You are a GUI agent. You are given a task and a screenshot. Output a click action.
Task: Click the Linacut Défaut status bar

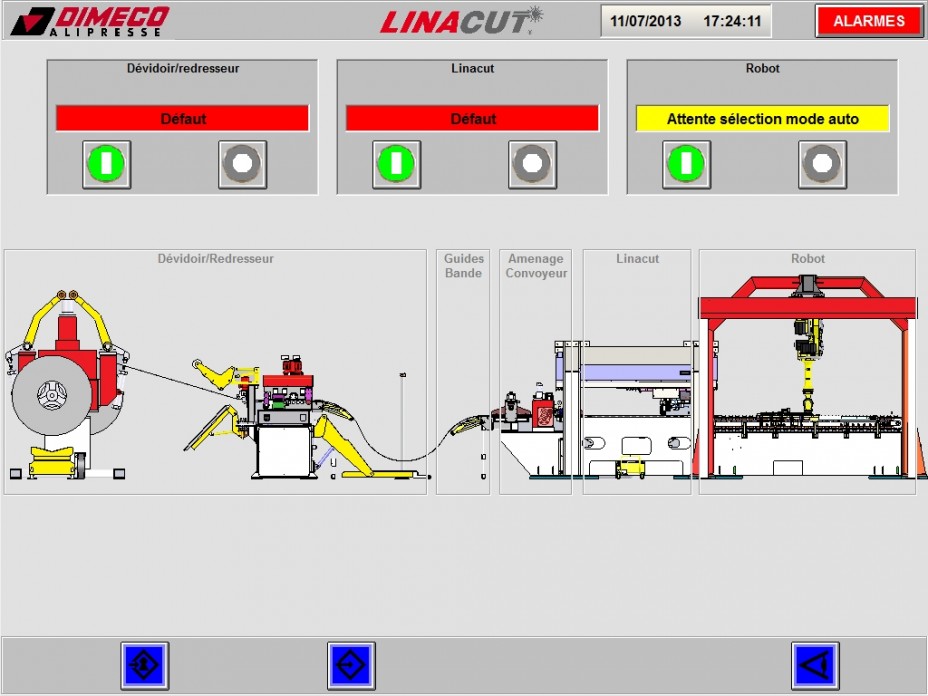(x=472, y=118)
